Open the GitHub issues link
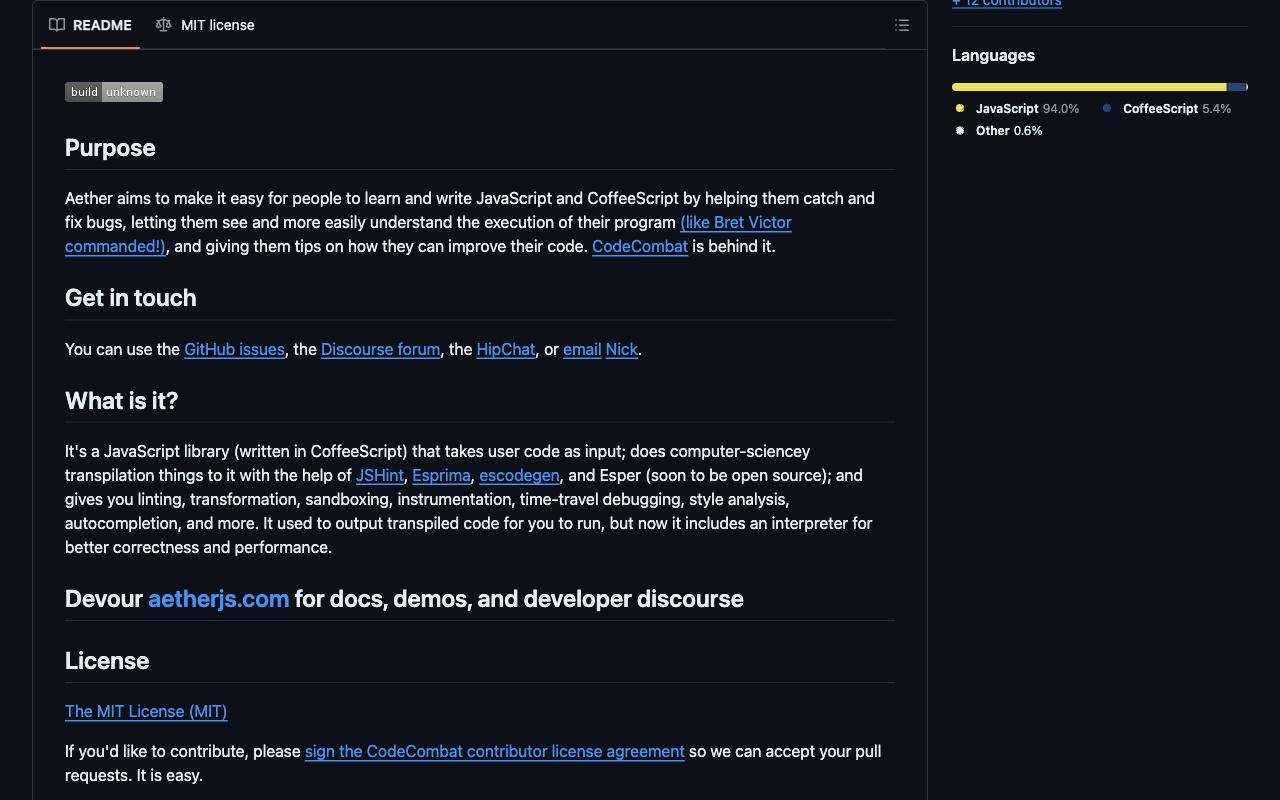This screenshot has height=800, width=1280. pyautogui.click(x=234, y=349)
